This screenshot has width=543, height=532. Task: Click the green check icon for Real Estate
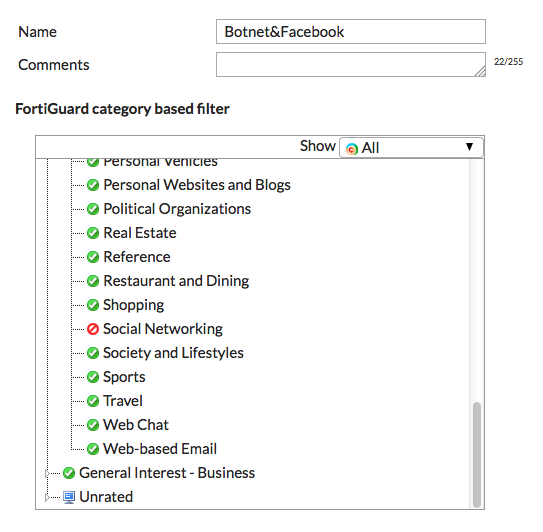(x=93, y=233)
